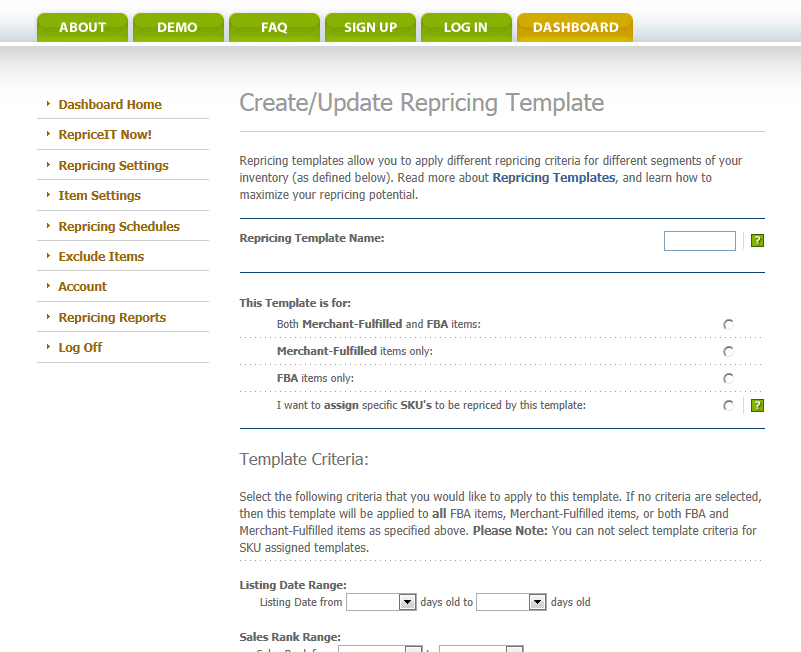Click the Repricing Template Name input box
Image resolution: width=801 pixels, height=652 pixels.
tap(699, 240)
